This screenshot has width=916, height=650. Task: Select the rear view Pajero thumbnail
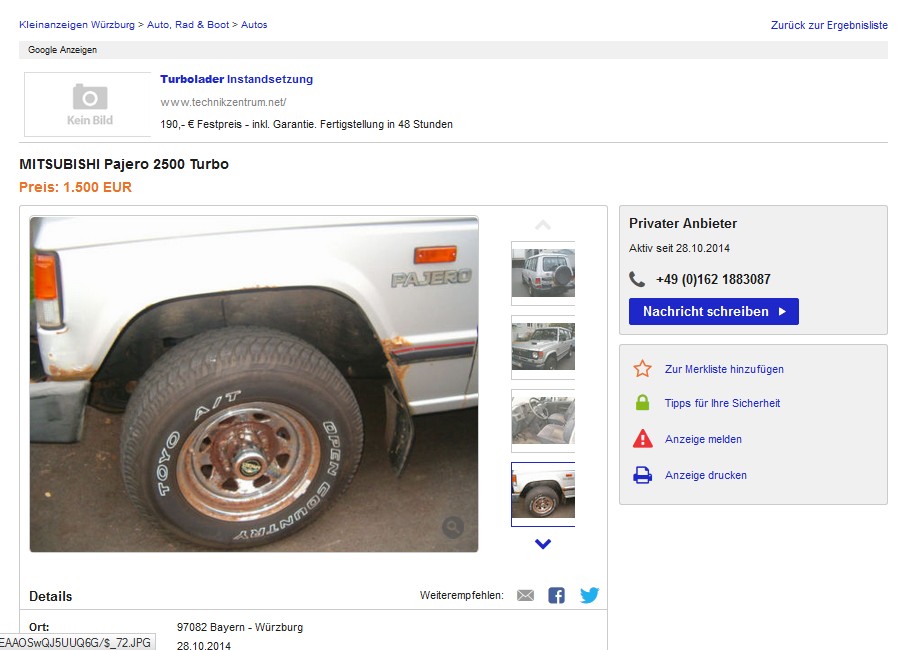click(543, 273)
